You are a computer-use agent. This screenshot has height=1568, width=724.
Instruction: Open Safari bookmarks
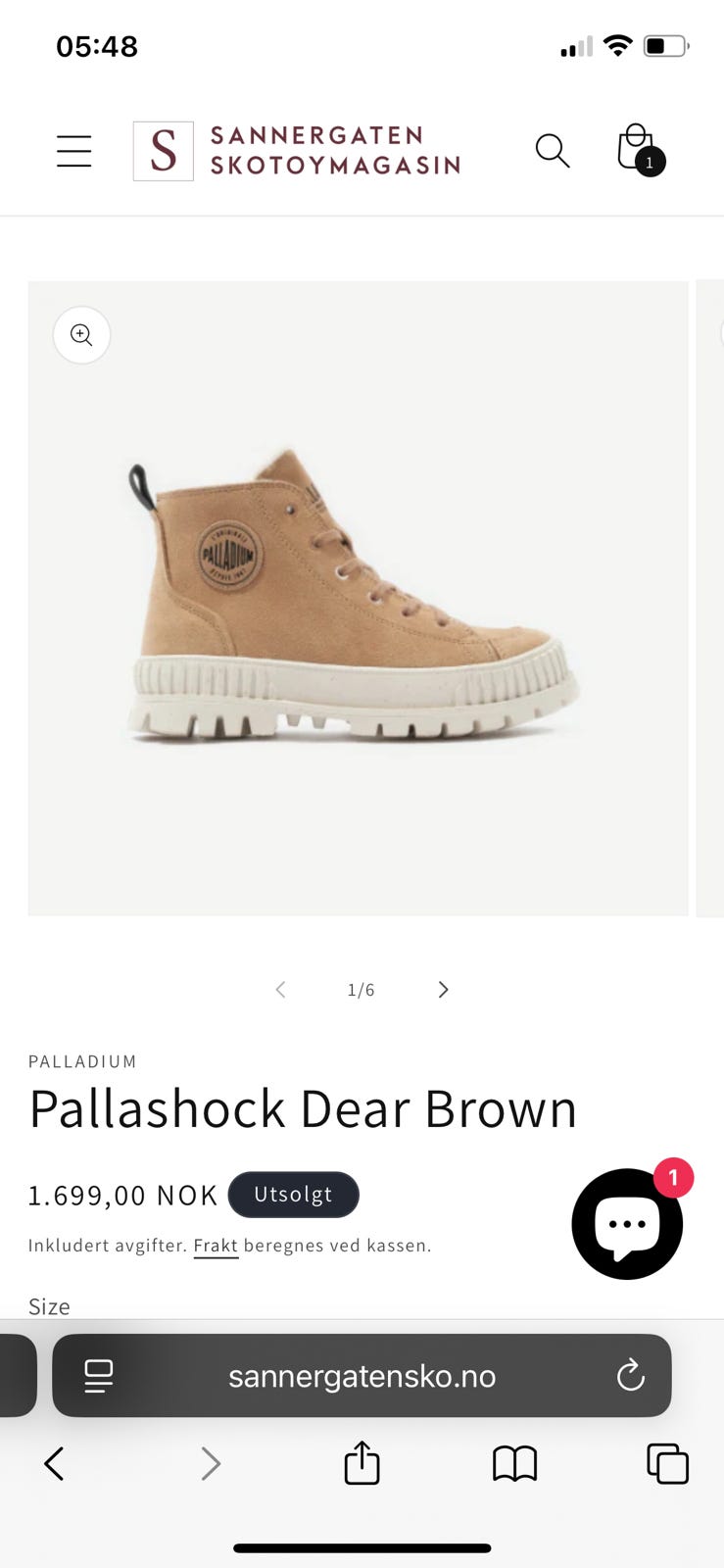514,1464
